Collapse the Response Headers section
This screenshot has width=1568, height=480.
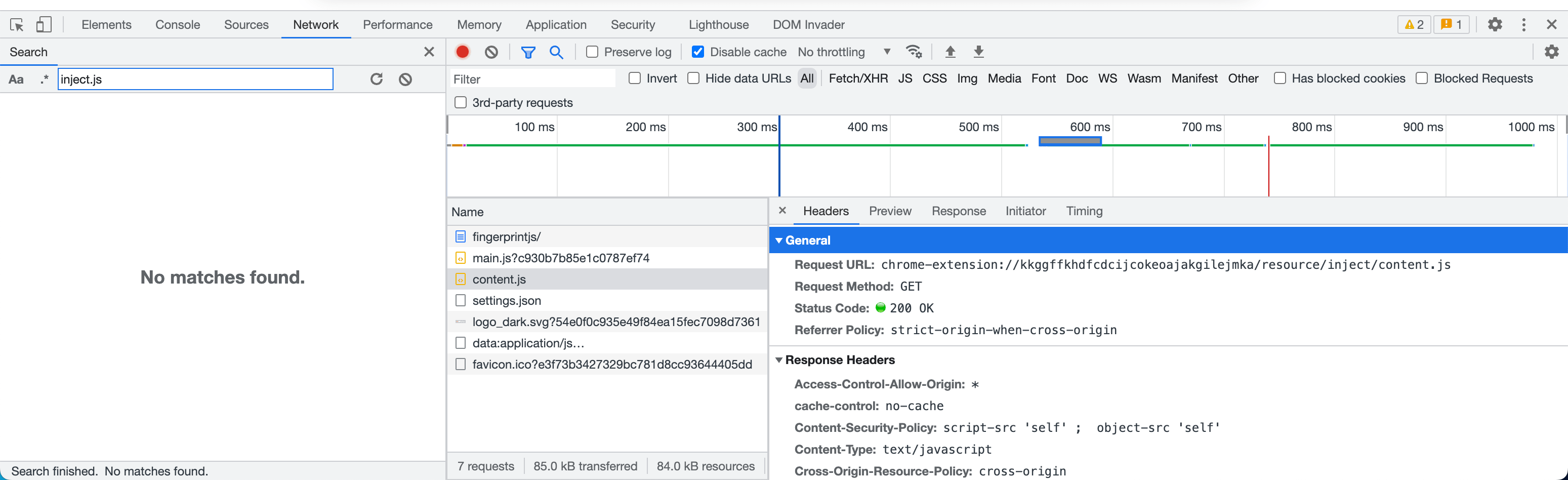click(779, 360)
